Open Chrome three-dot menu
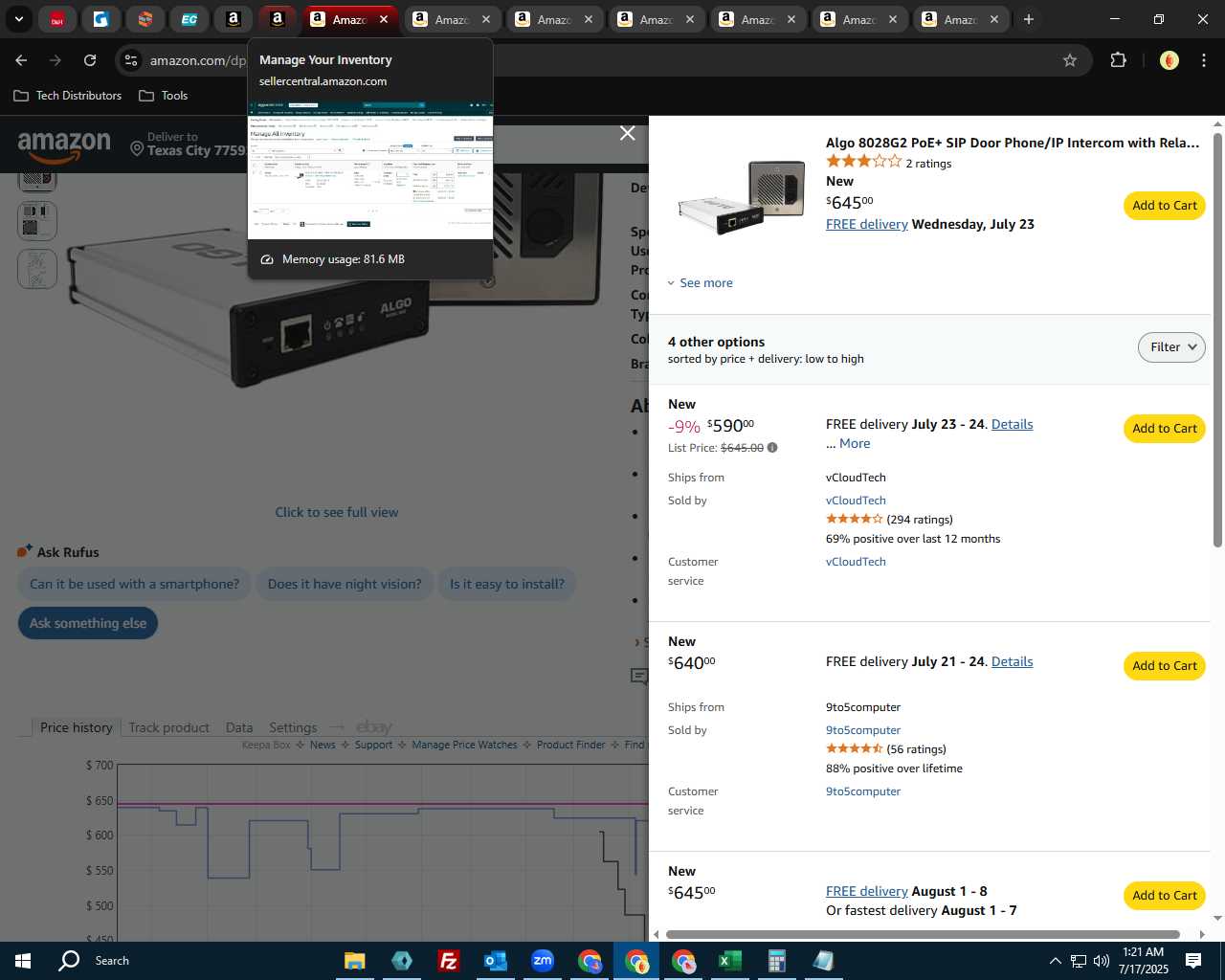This screenshot has width=1225, height=980. click(x=1204, y=60)
